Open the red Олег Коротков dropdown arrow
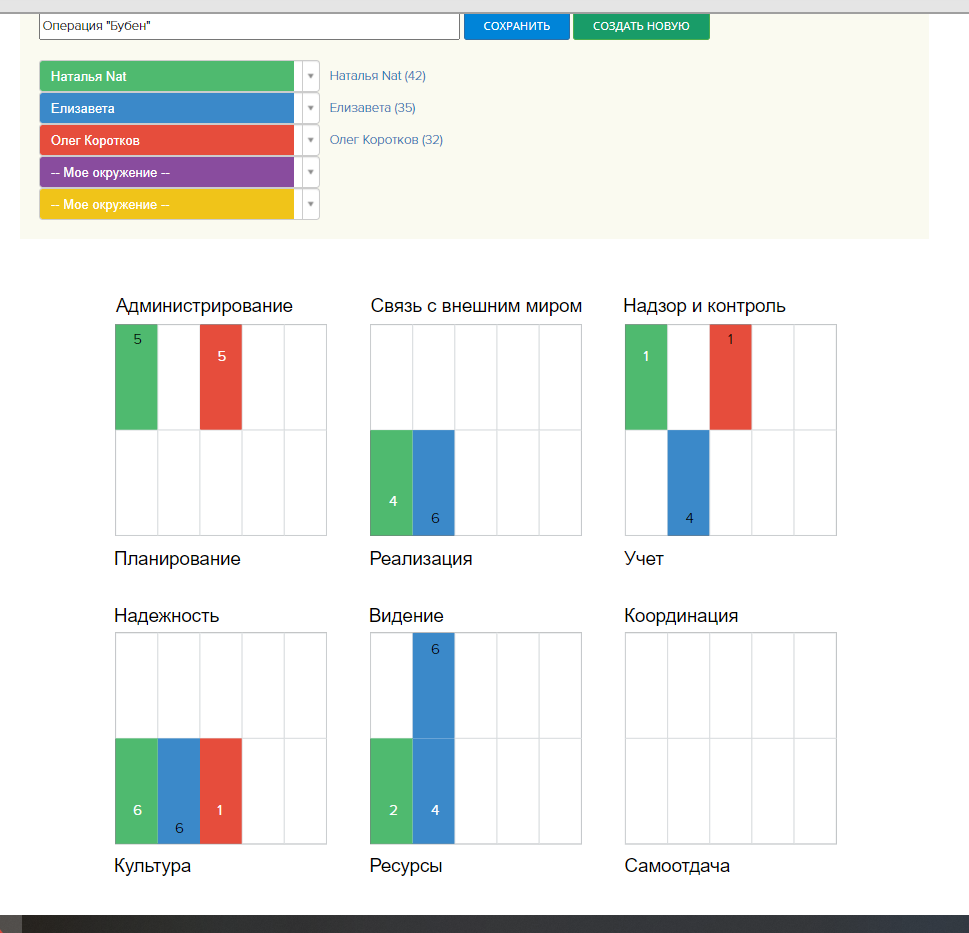 pyautogui.click(x=310, y=141)
